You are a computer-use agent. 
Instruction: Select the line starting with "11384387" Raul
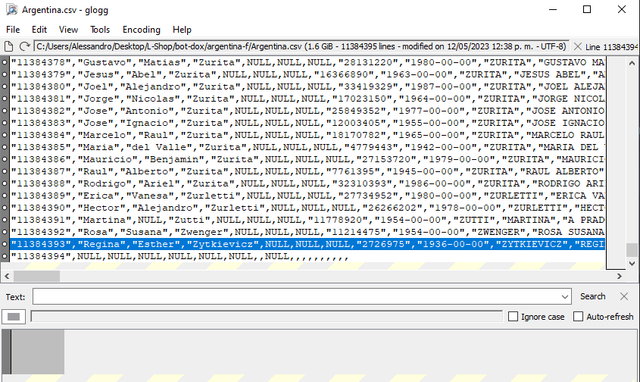click(307, 171)
